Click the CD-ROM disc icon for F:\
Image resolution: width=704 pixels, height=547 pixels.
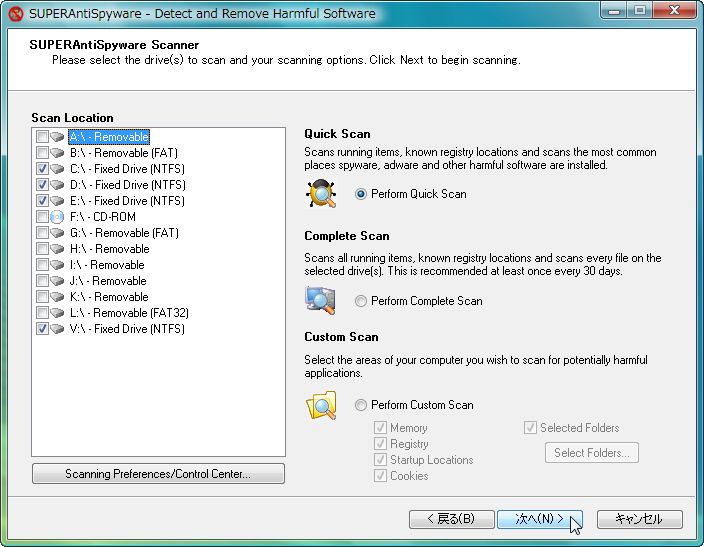[57, 217]
